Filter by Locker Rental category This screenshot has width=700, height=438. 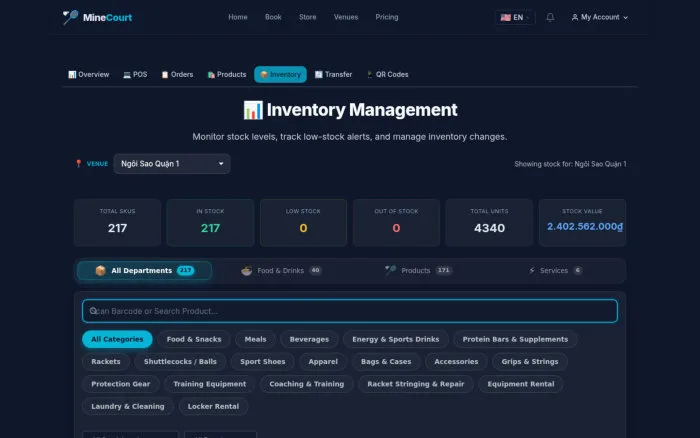click(x=213, y=406)
